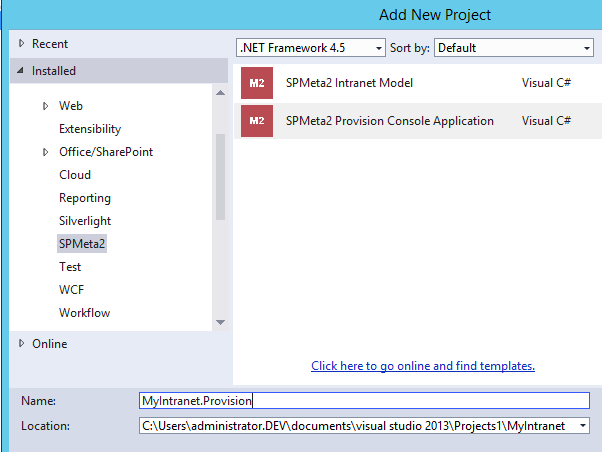Expand the Web templates node
The height and width of the screenshot is (452, 602).
click(x=45, y=106)
